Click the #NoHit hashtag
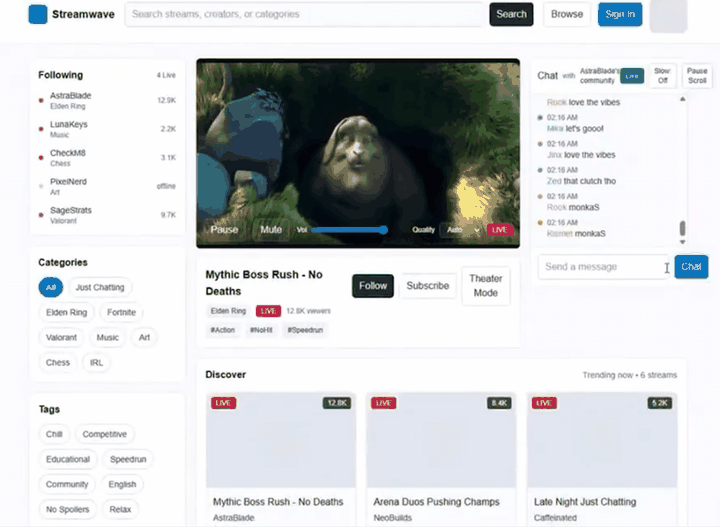This screenshot has height=527, width=720. tap(261, 330)
